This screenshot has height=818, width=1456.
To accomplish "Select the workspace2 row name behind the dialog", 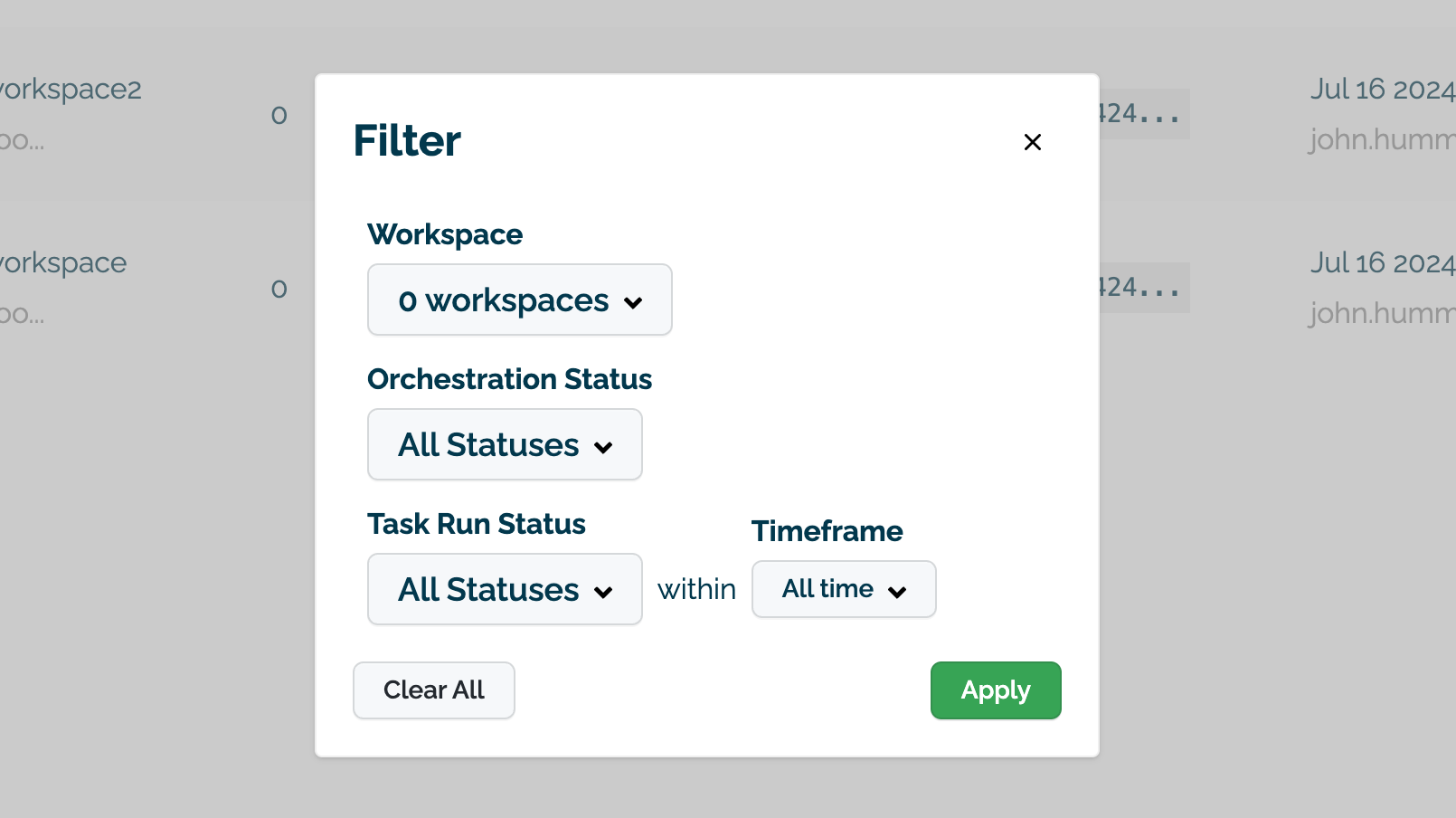I will tap(71, 89).
